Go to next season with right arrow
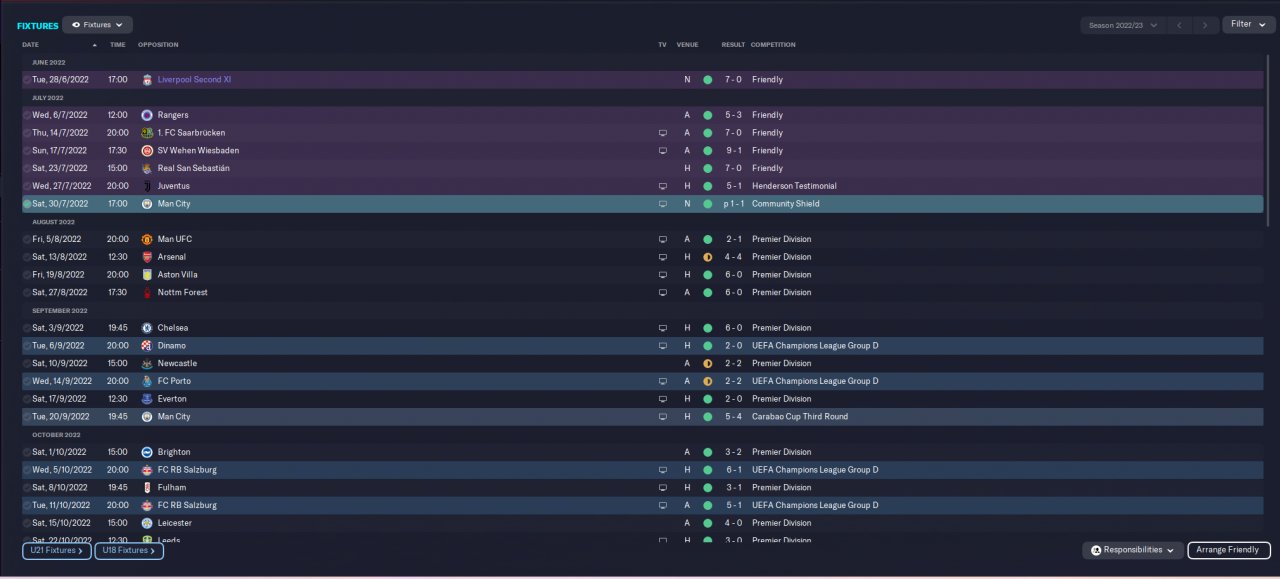Image resolution: width=1280 pixels, height=579 pixels. 1206,25
